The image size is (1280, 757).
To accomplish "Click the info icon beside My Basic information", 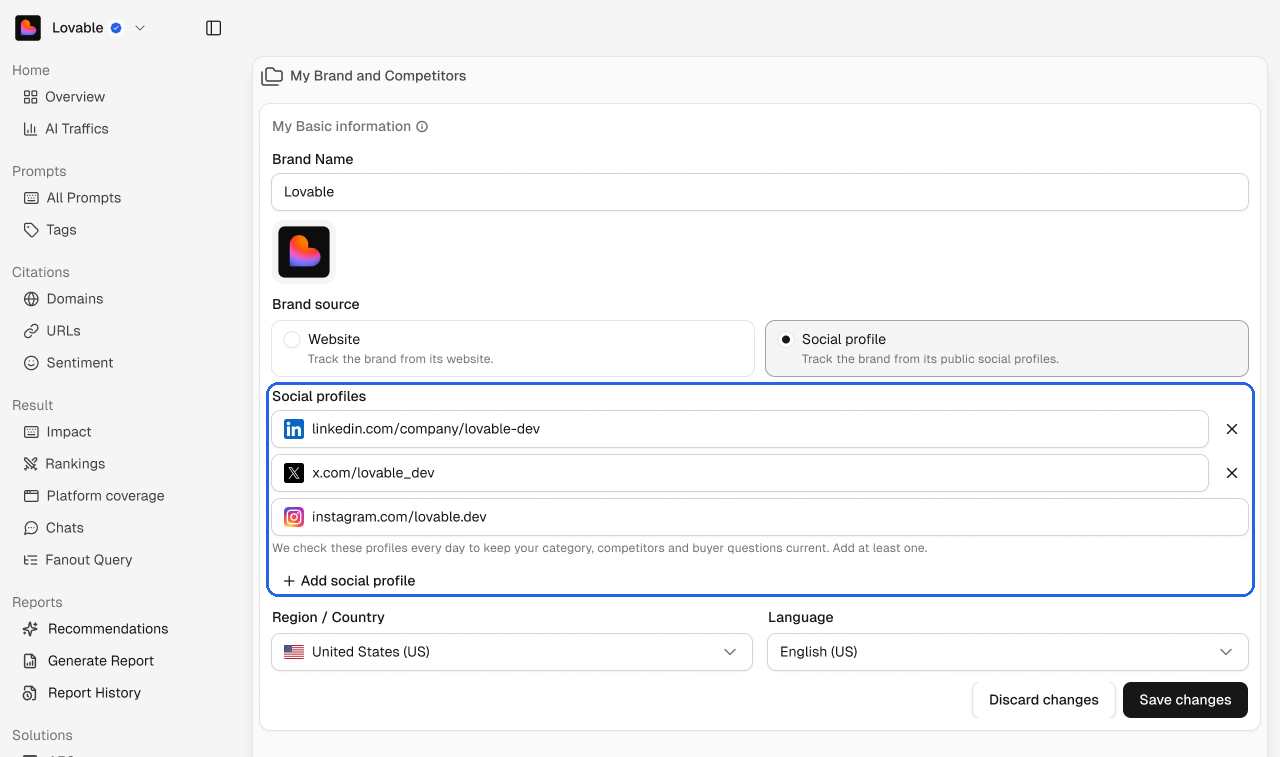I will [422, 127].
